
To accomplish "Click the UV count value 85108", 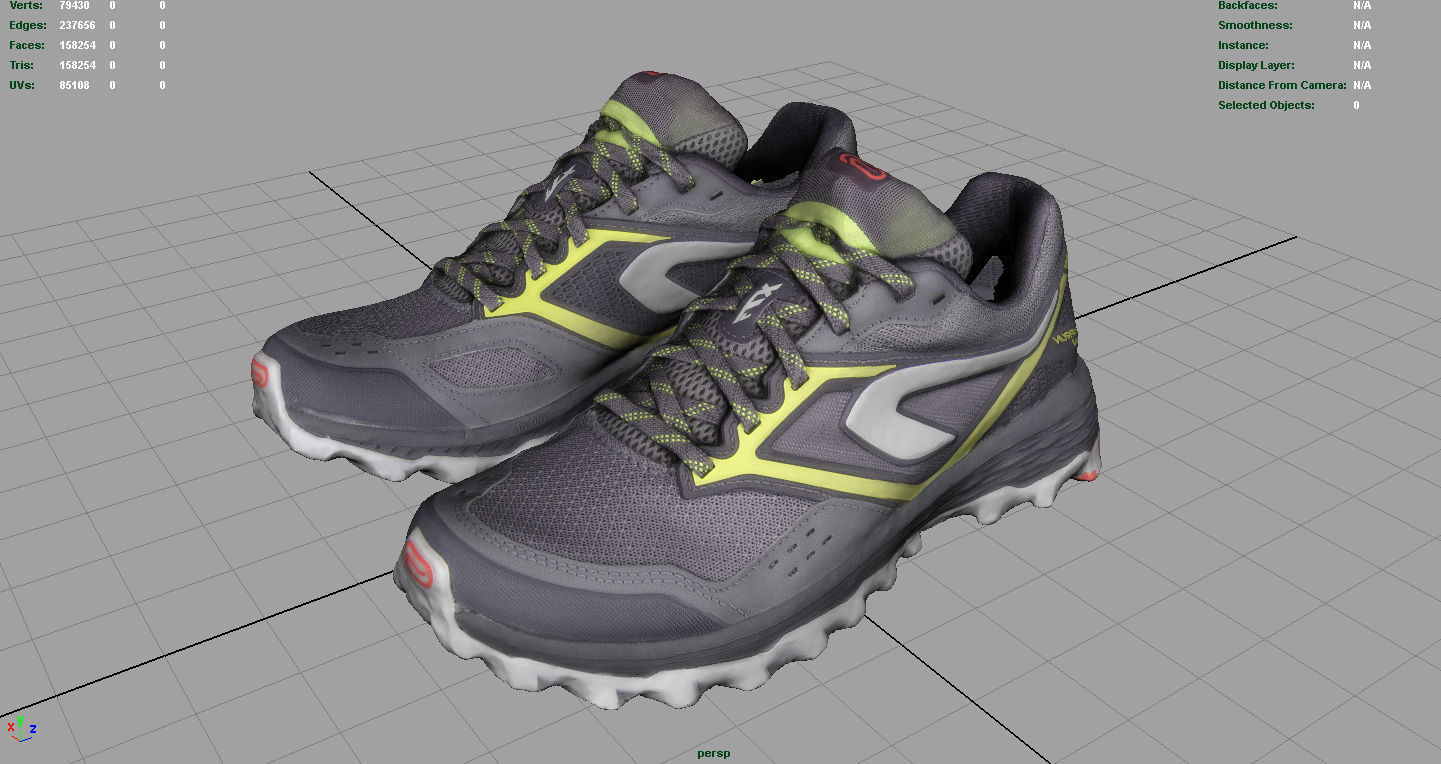I will pyautogui.click(x=74, y=85).
